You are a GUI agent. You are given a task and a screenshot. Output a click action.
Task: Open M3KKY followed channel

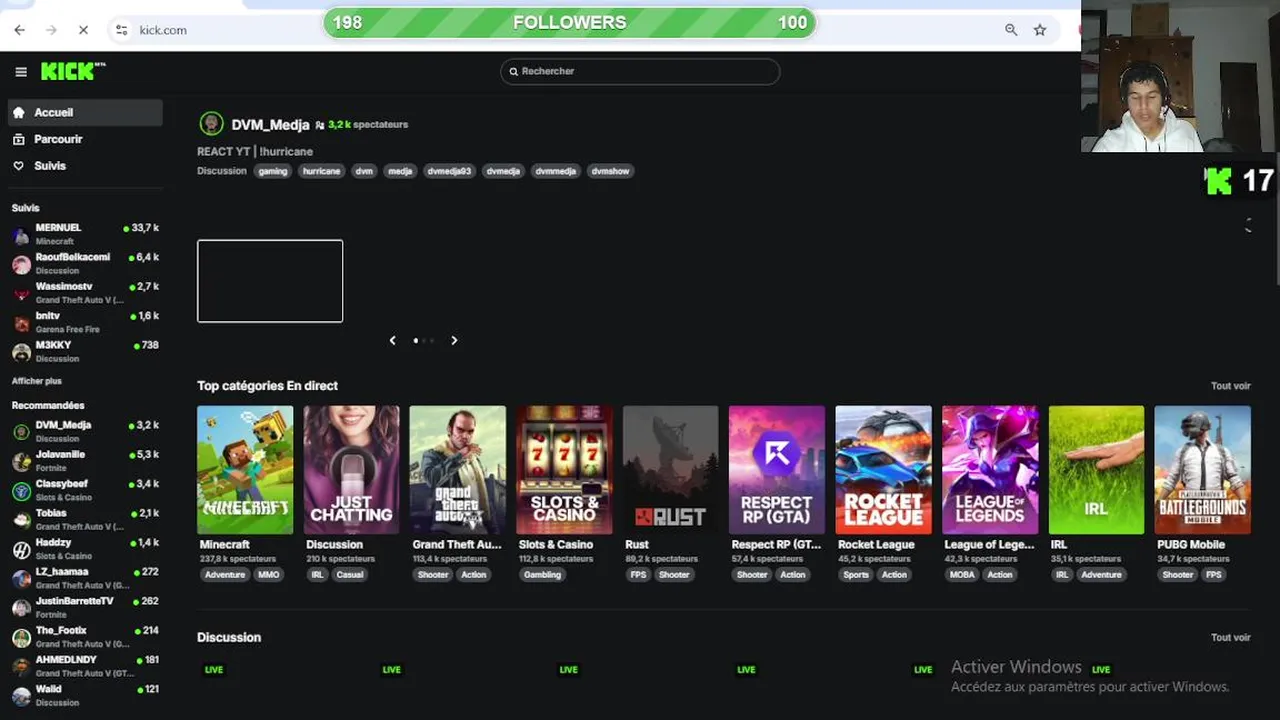85,351
